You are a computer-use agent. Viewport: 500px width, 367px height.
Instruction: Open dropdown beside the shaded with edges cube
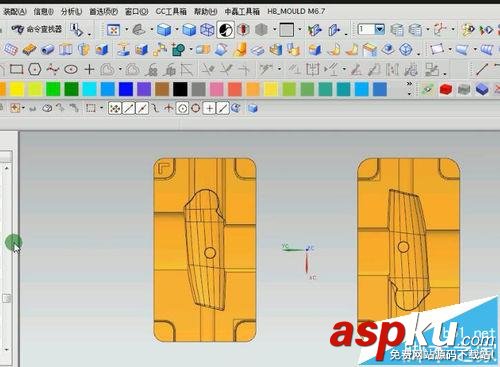pos(177,30)
